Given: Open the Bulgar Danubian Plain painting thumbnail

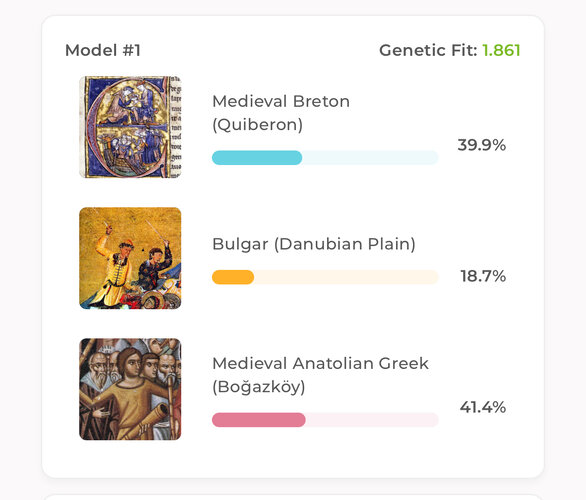Looking at the screenshot, I should pos(130,258).
